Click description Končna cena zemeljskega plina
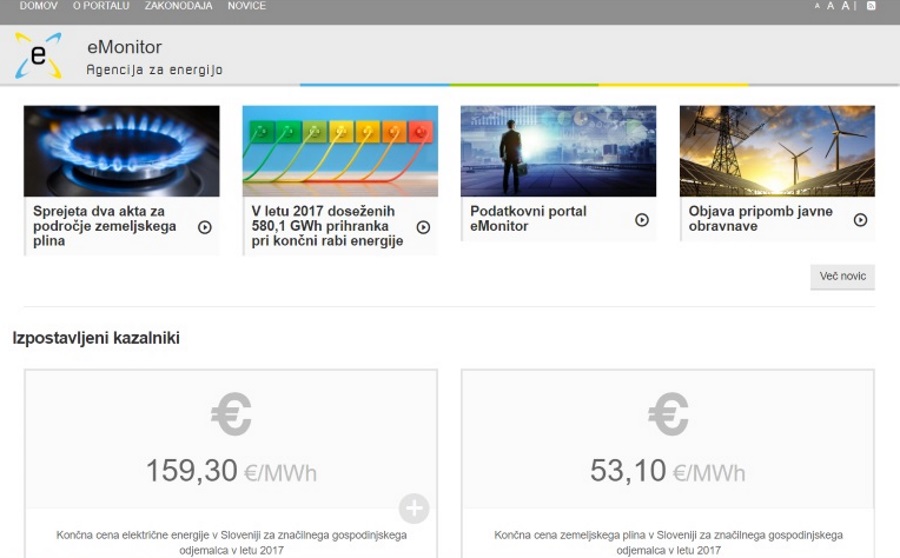Screen dimensions: 900x558 pos(669,542)
